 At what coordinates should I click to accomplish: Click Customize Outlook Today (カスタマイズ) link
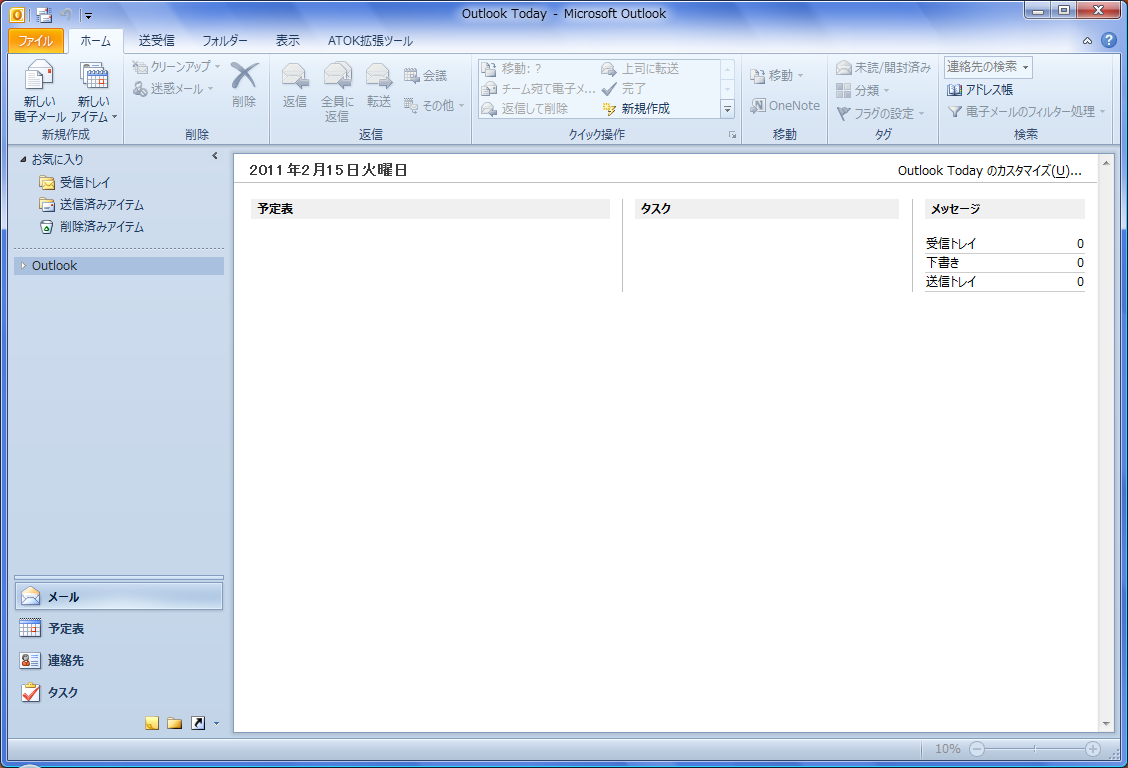[x=988, y=171]
